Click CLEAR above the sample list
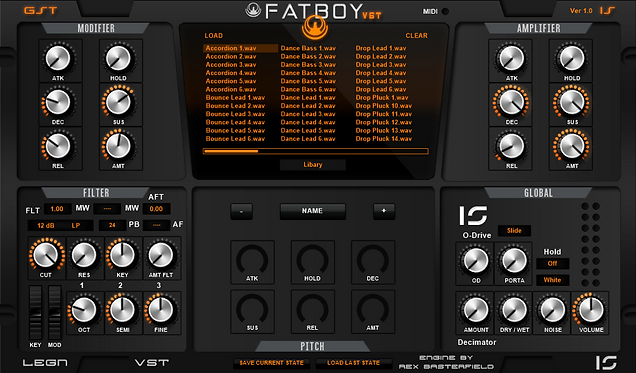Image resolution: width=636 pixels, height=373 pixels. 417,36
